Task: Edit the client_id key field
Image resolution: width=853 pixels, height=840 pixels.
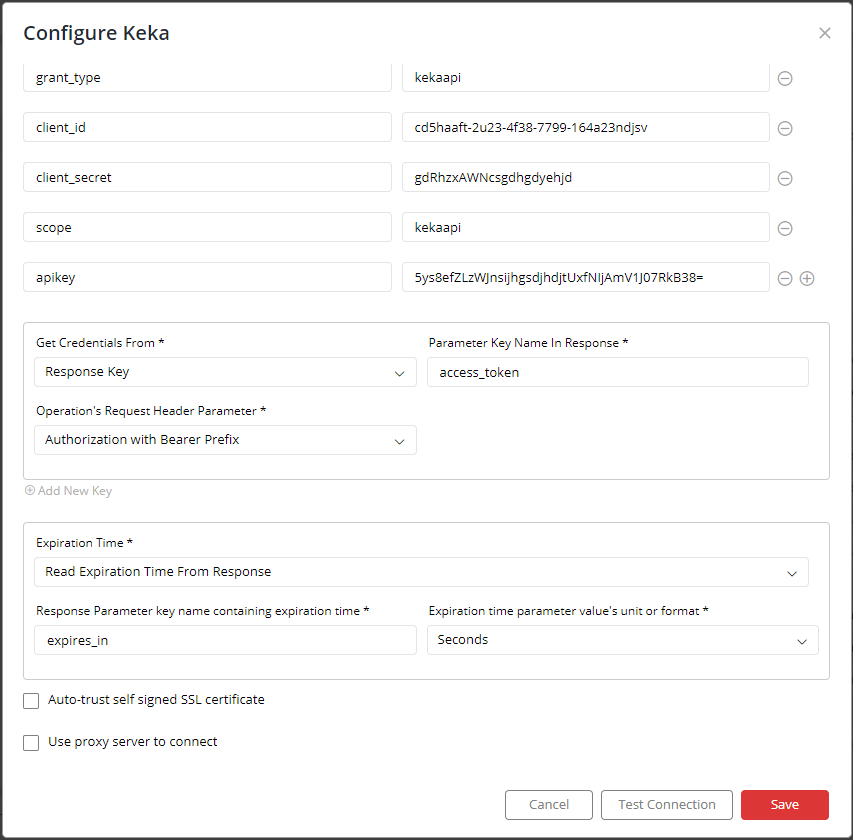Action: (x=207, y=127)
